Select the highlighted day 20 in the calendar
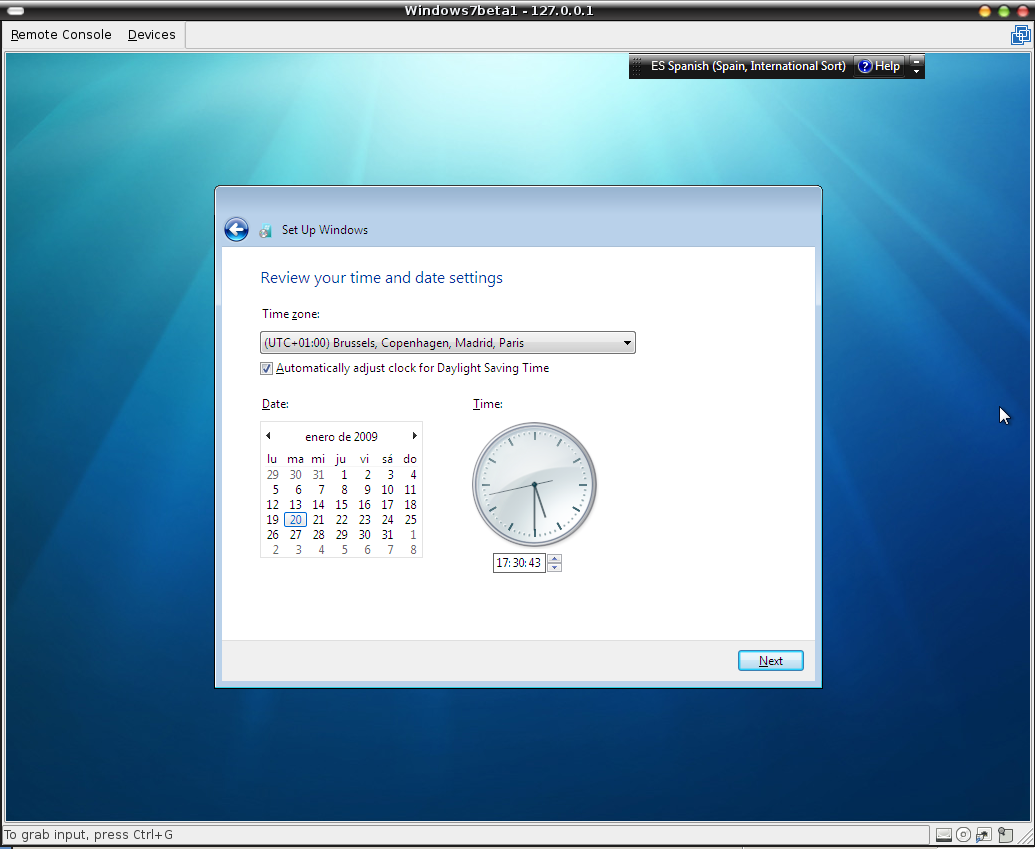Screen dimensions: 1035x849 coord(296,520)
